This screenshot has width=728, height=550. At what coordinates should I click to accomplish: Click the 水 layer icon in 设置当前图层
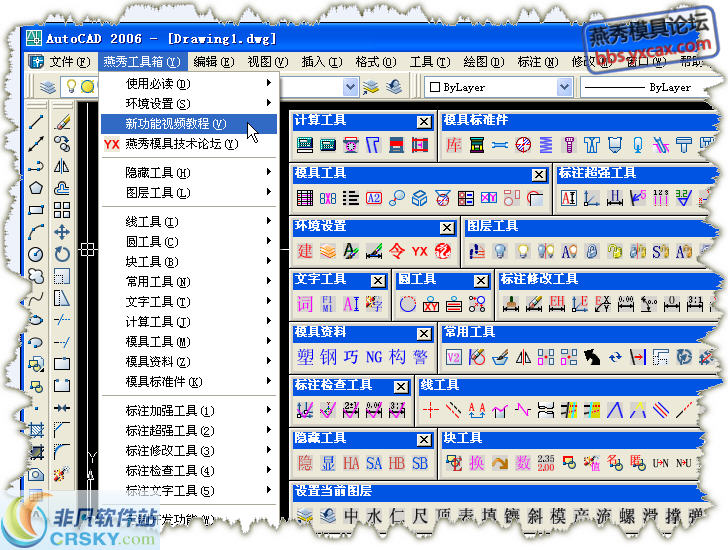coord(374,516)
